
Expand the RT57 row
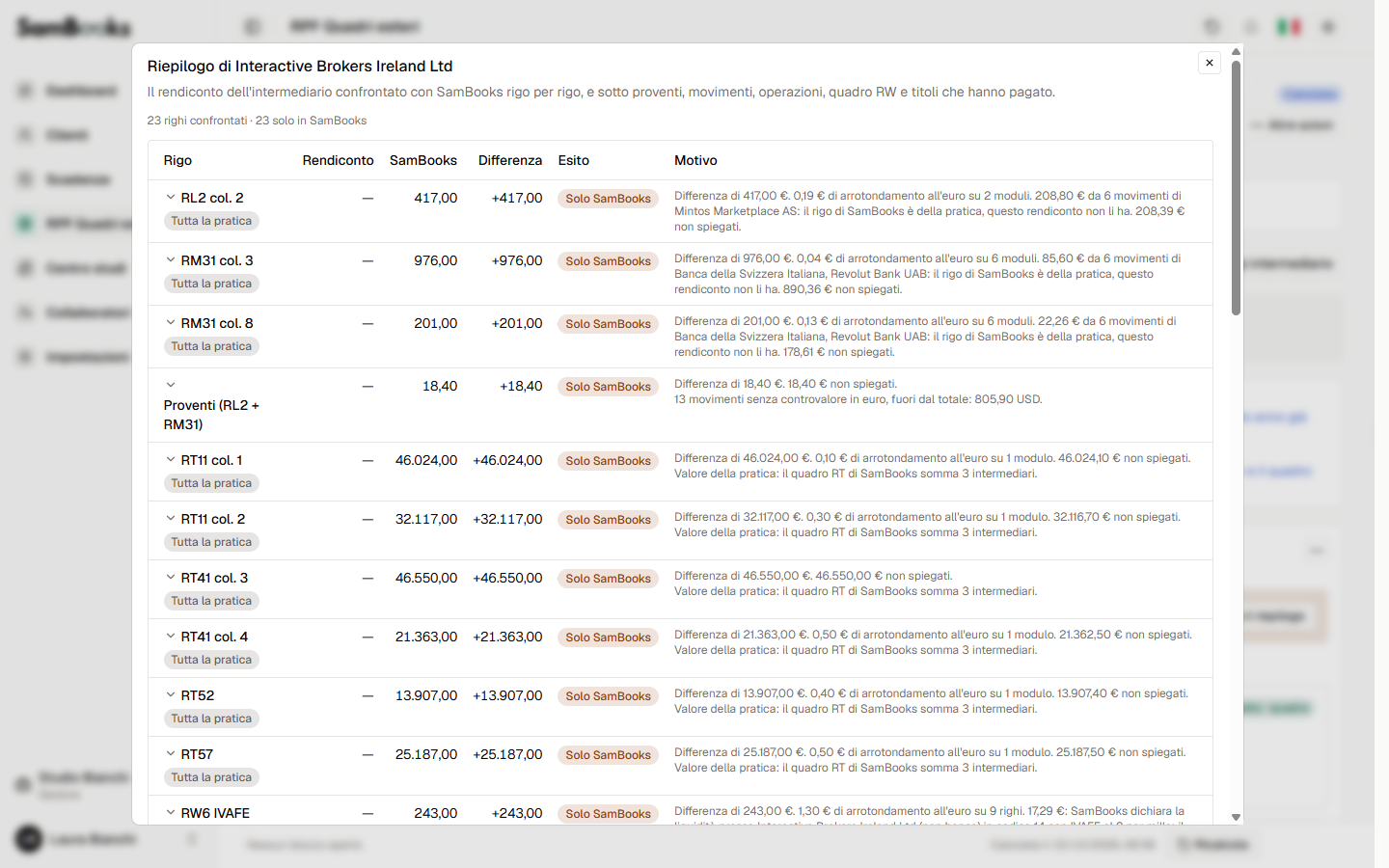tap(171, 754)
